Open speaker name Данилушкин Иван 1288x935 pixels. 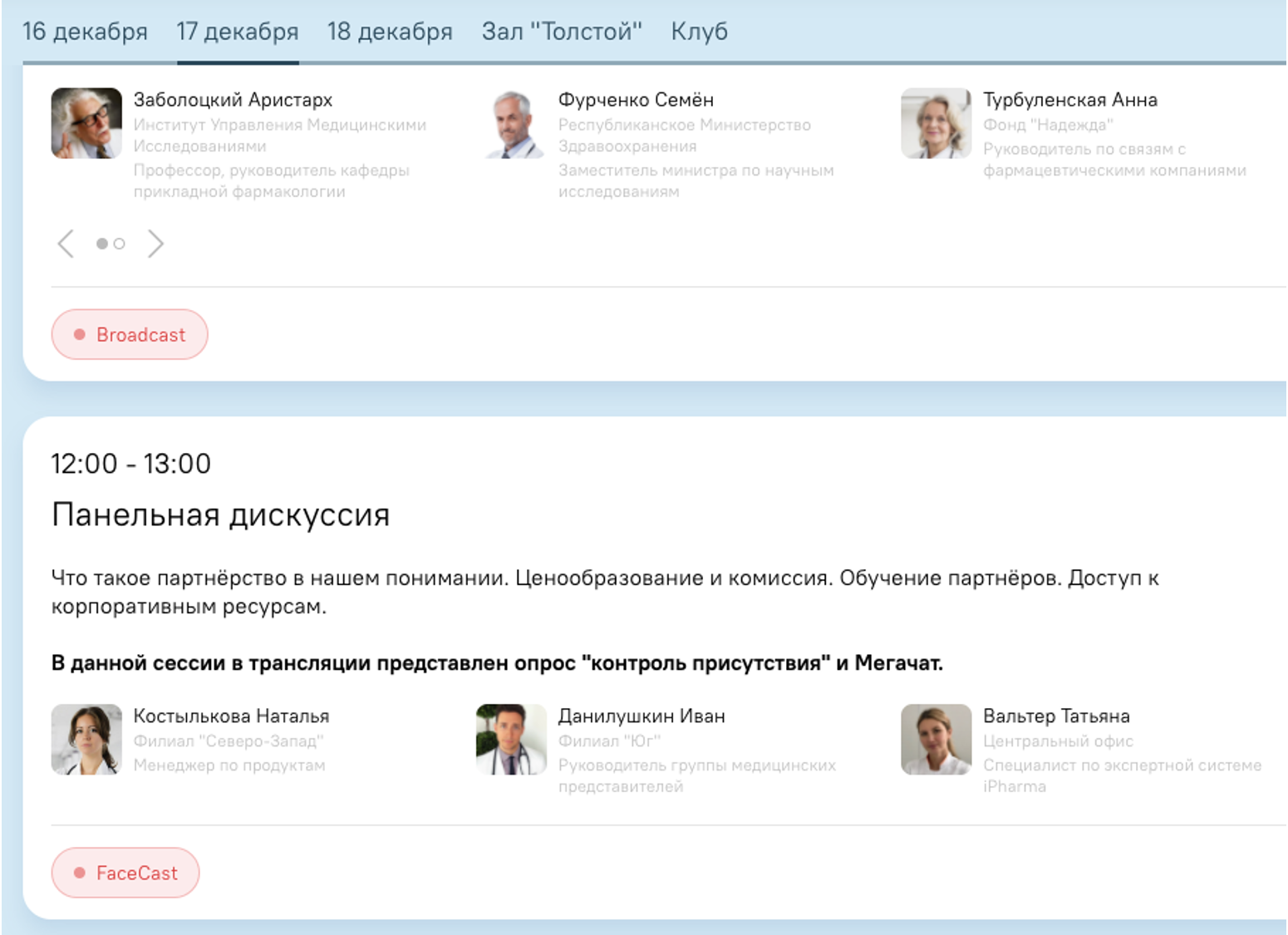point(642,716)
